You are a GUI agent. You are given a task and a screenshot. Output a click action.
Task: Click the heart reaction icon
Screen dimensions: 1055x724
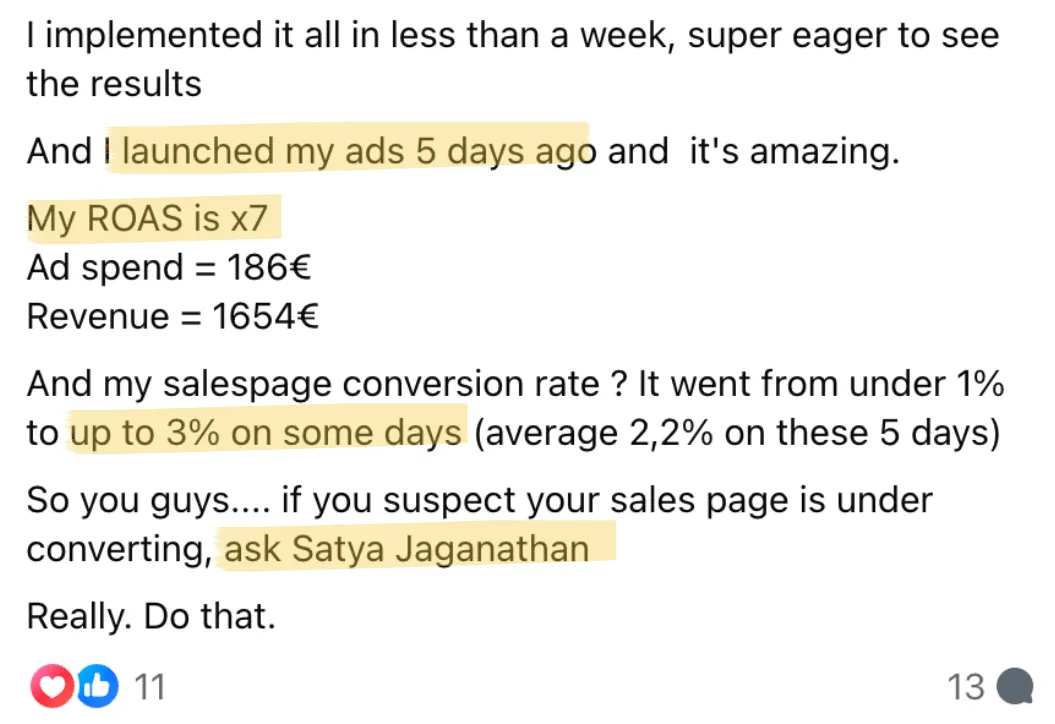point(51,686)
